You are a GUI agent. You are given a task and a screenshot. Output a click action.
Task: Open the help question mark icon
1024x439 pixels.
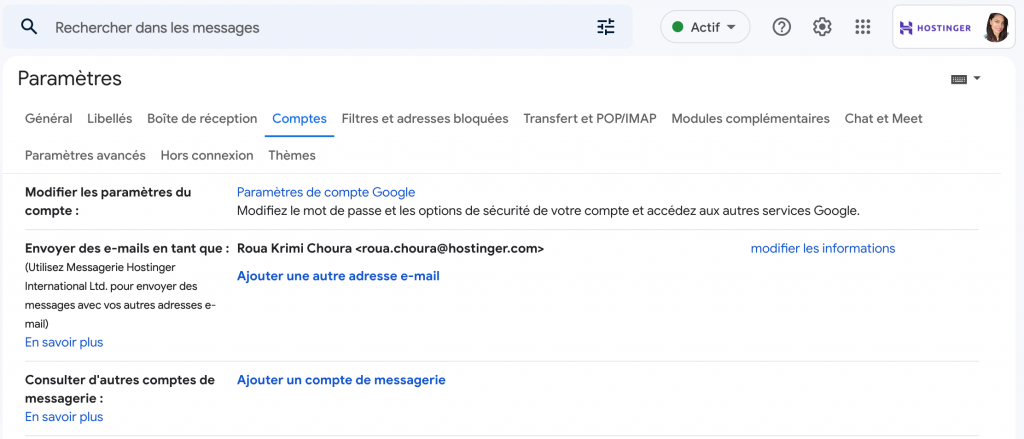tap(782, 27)
